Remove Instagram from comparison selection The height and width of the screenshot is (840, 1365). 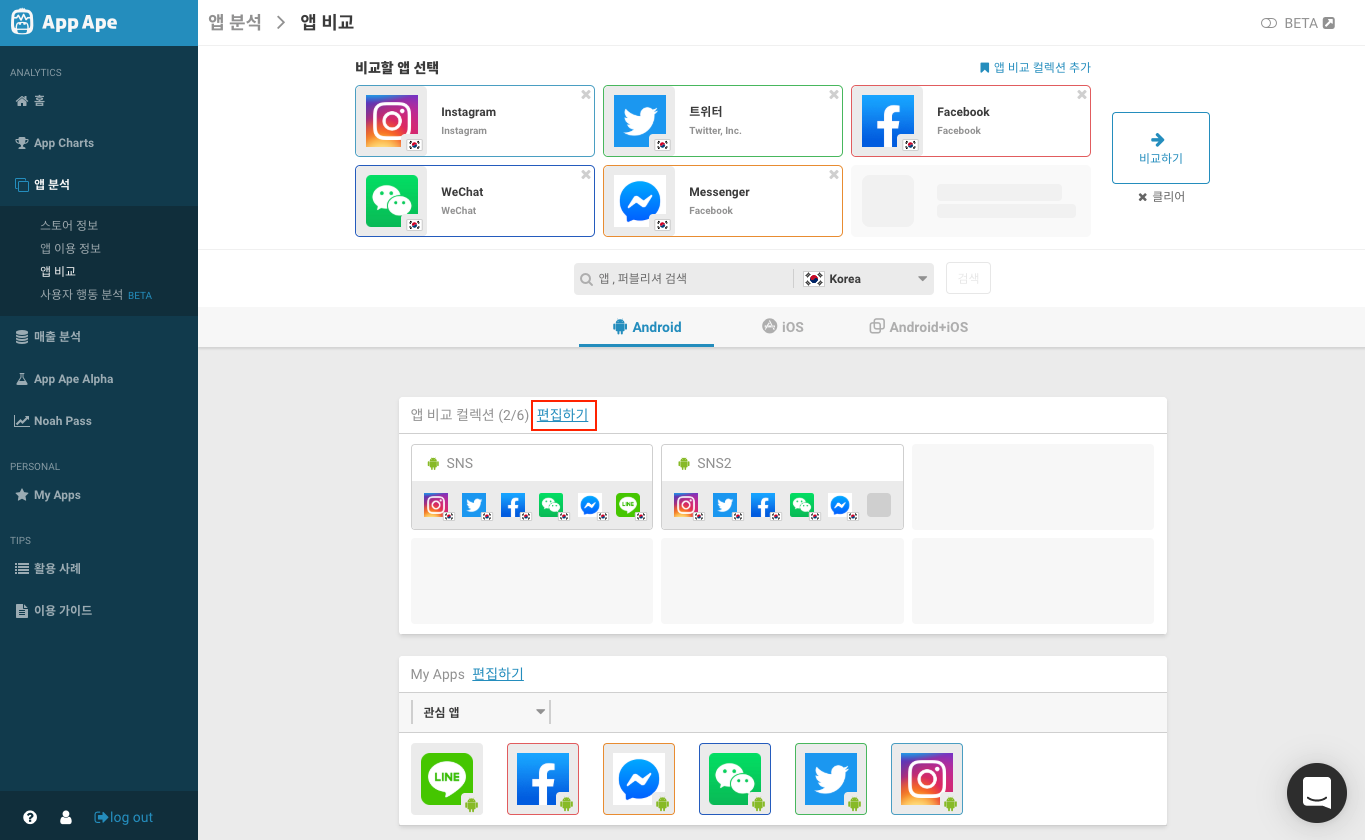click(586, 95)
